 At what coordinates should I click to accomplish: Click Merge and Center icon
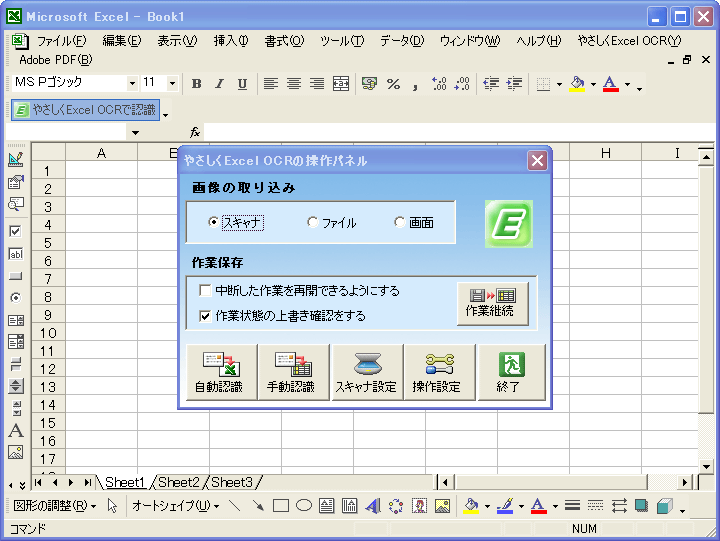(341, 84)
